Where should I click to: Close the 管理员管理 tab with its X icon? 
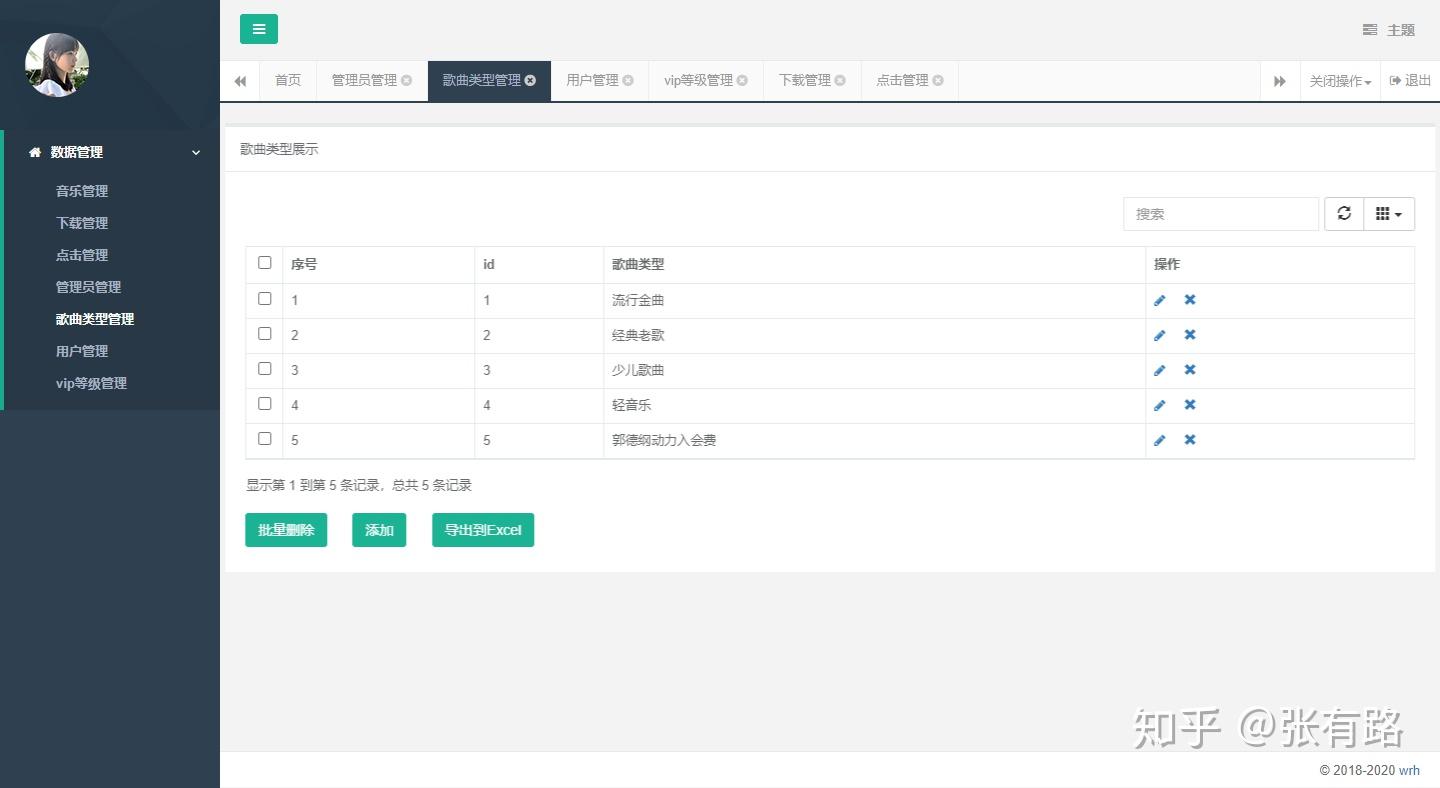(x=407, y=80)
